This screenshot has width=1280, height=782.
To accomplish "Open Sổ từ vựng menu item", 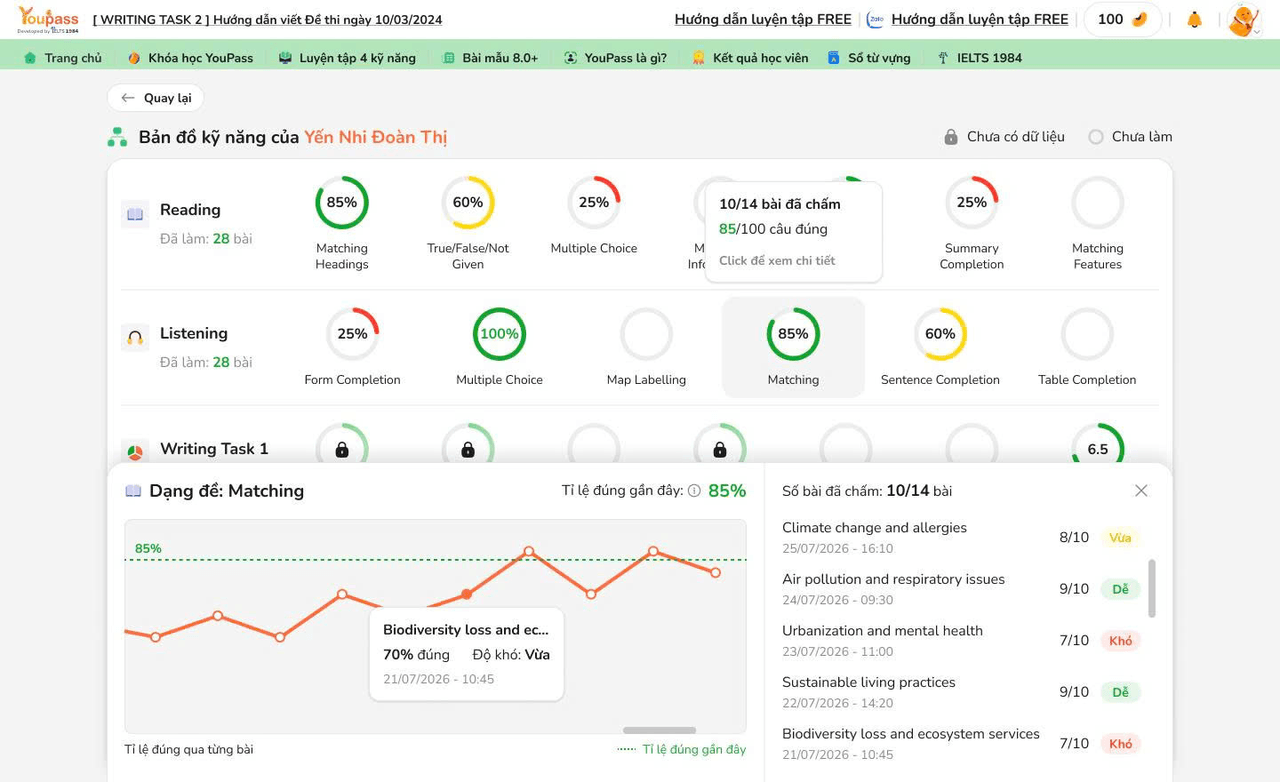I will [868, 58].
